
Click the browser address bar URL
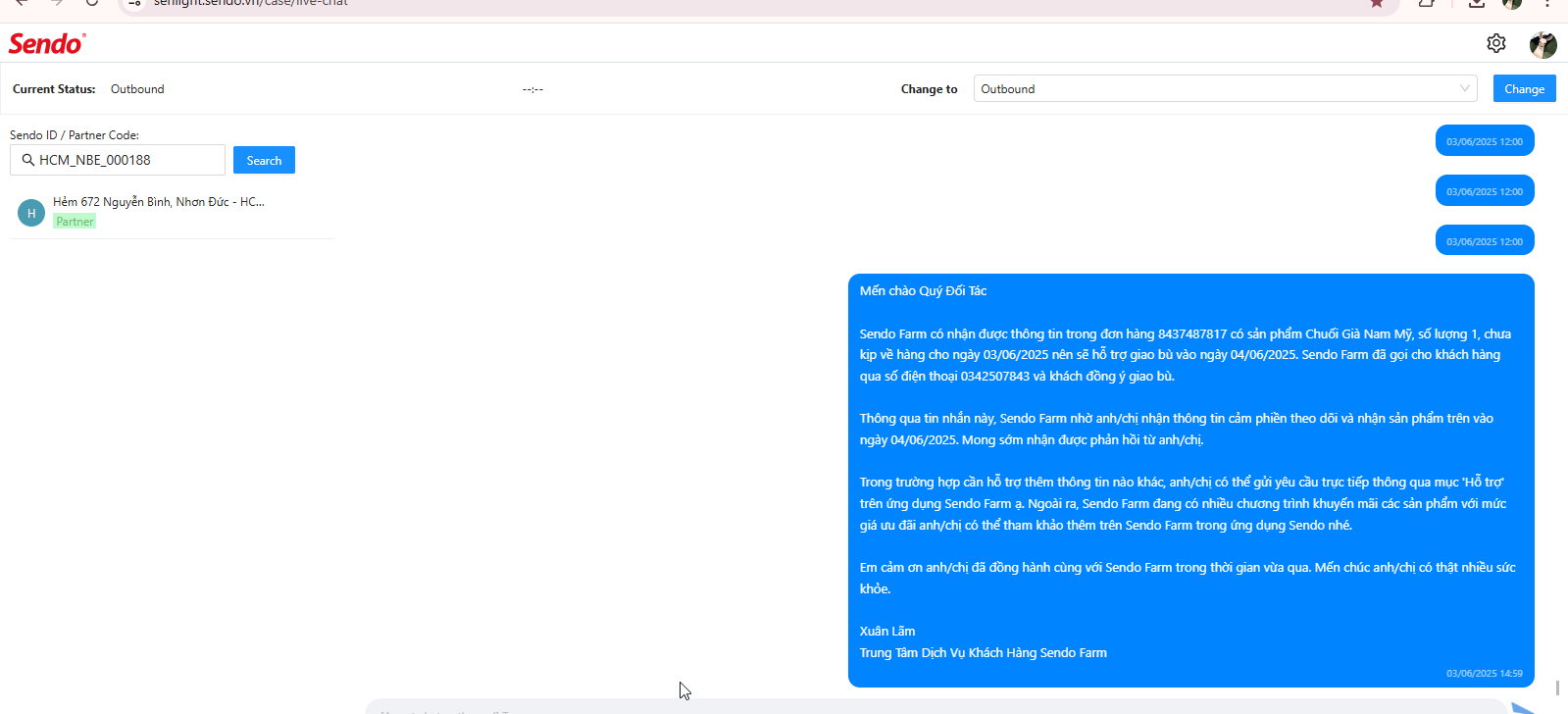(x=251, y=4)
